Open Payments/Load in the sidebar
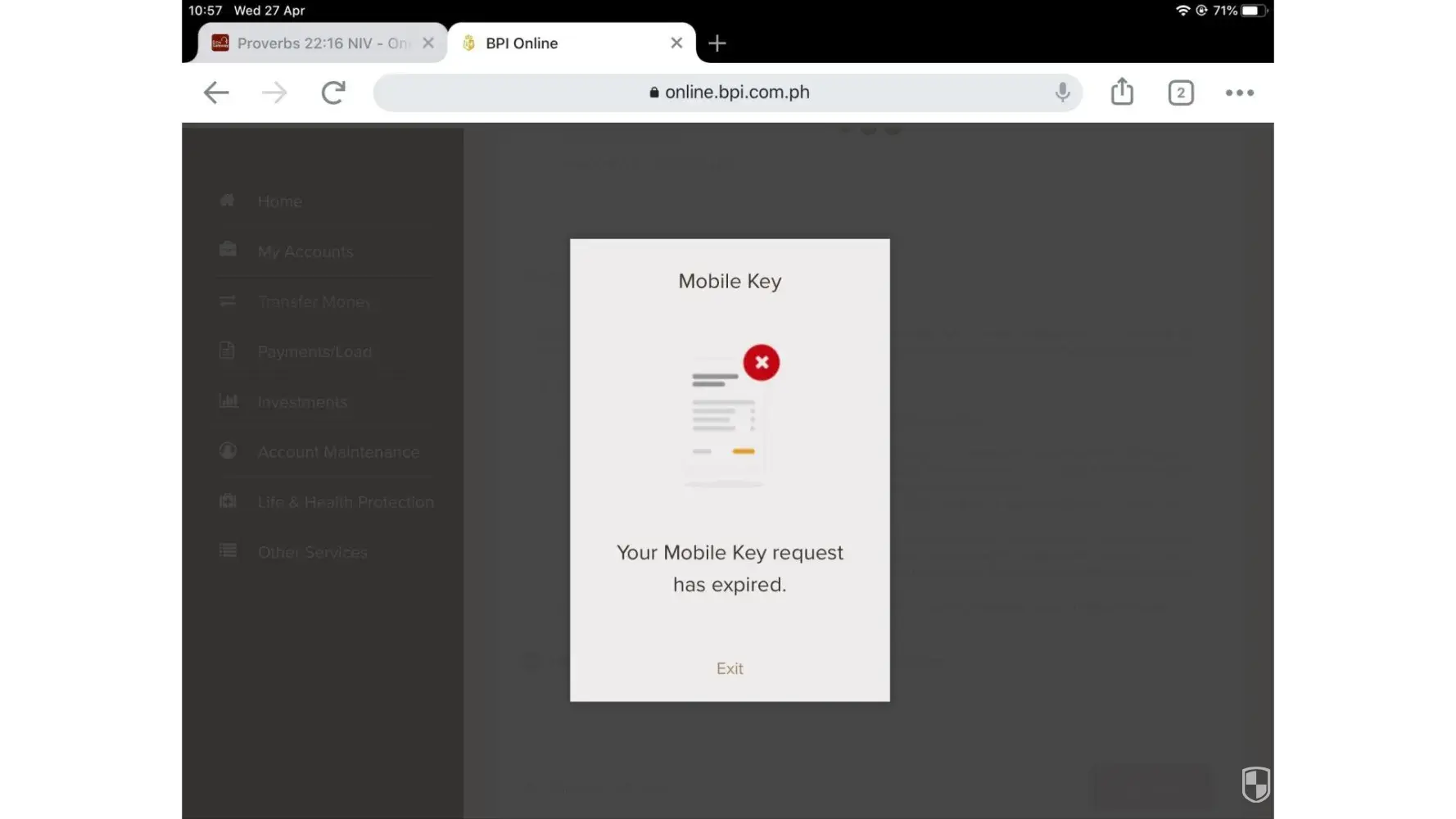Image resolution: width=1456 pixels, height=819 pixels. 314,351
